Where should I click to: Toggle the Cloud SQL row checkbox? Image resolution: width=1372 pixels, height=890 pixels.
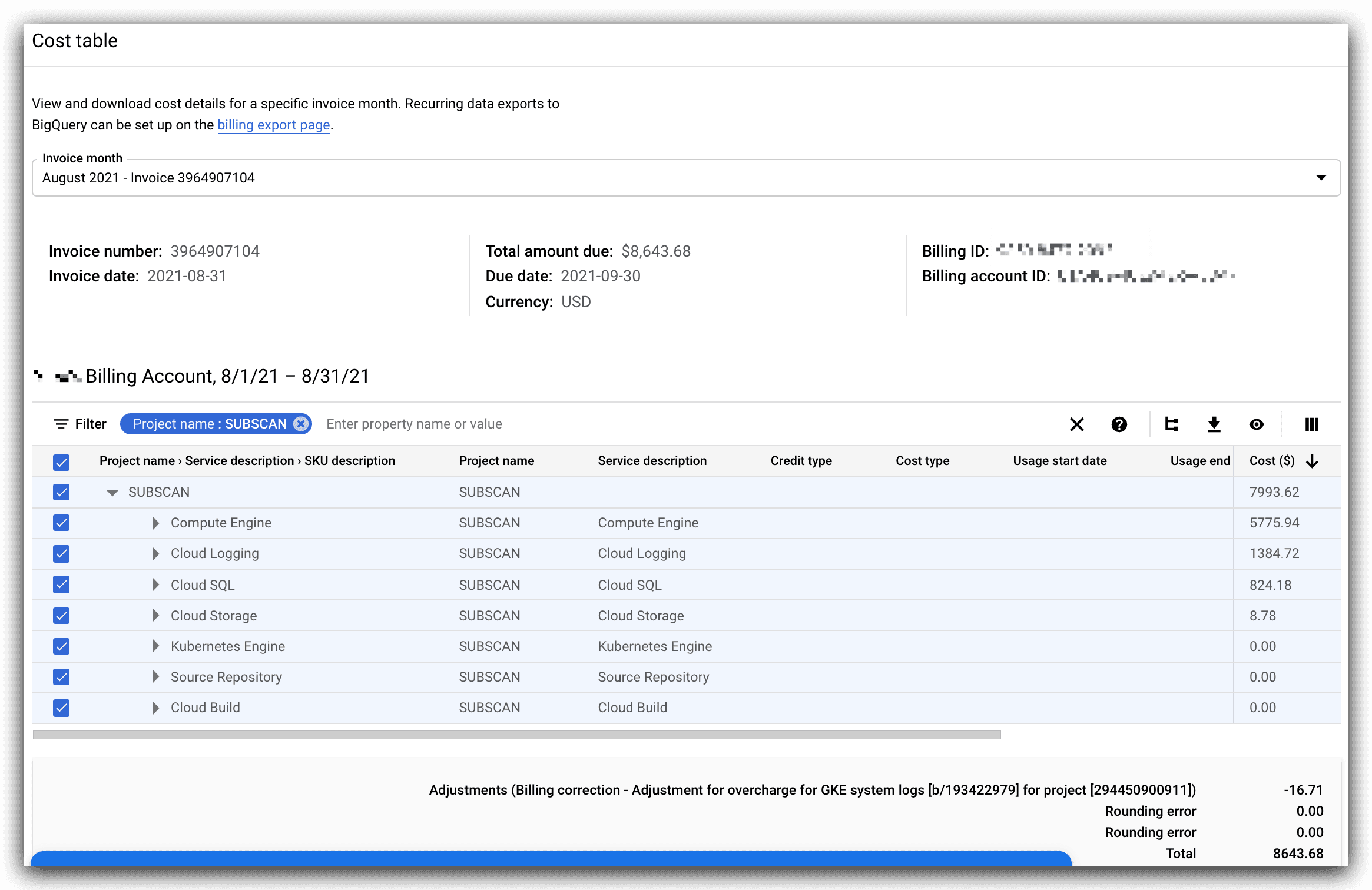click(61, 585)
